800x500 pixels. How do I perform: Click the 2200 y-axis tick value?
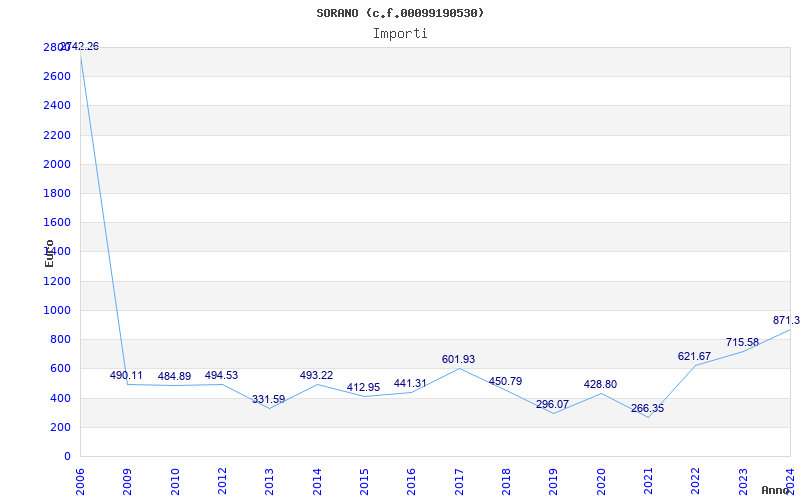tap(57, 135)
